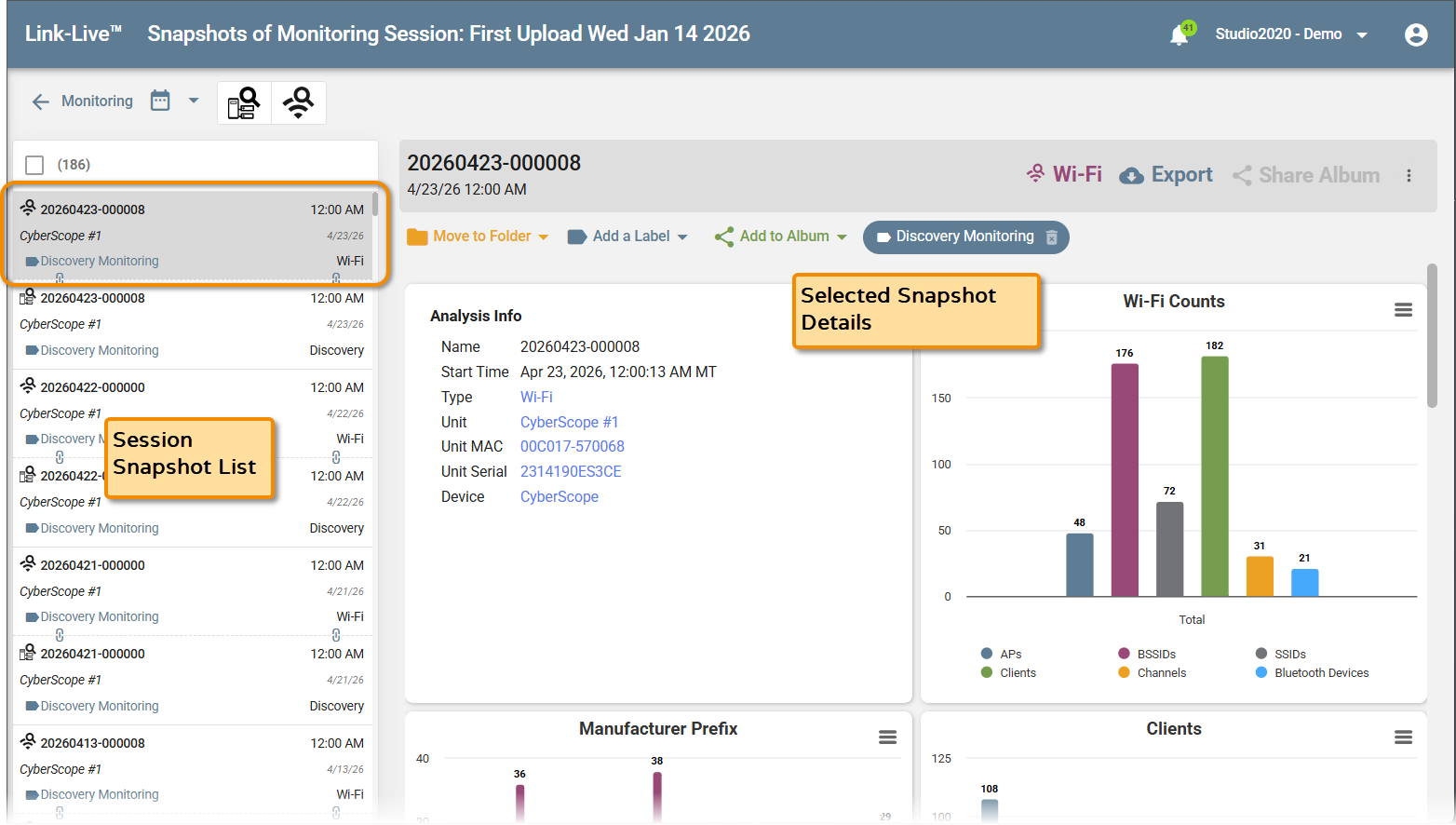This screenshot has width=1456, height=825.
Task: Click the Export button
Action: click(1166, 175)
